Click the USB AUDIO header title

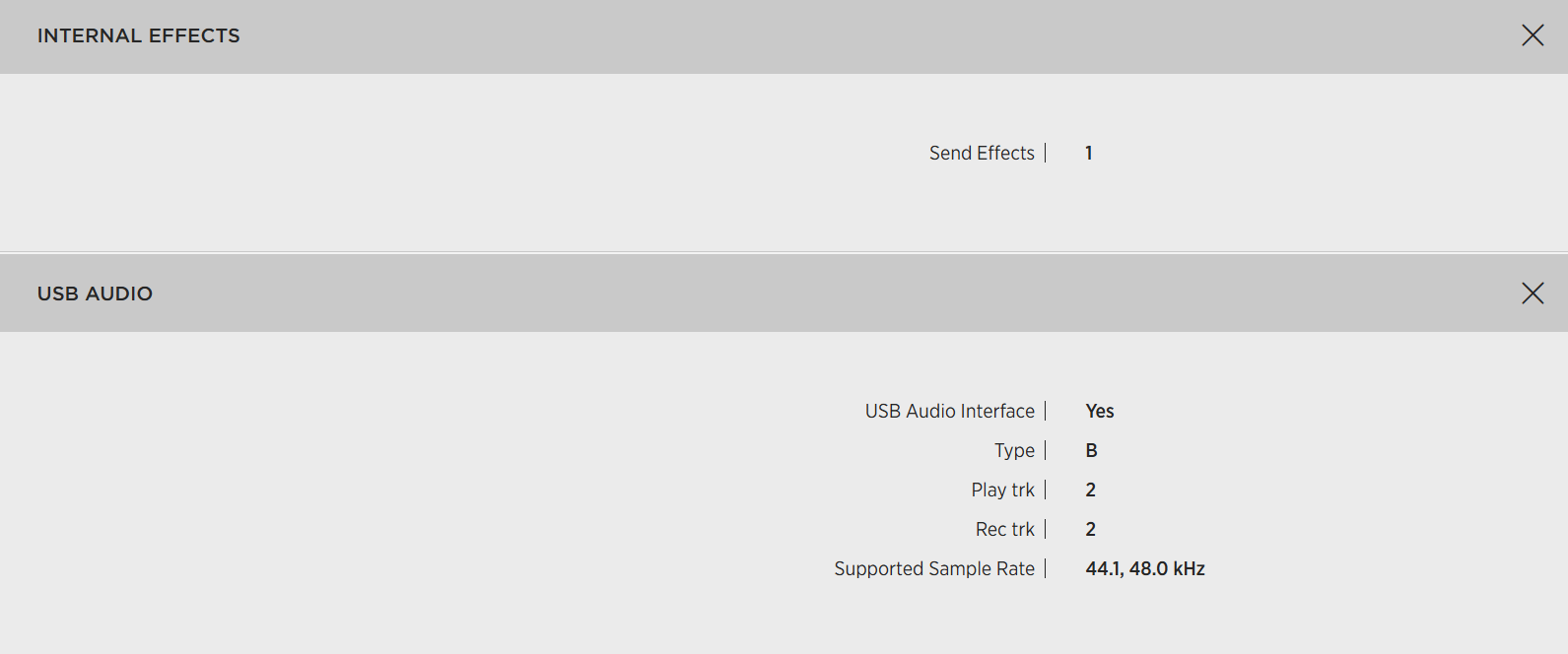[95, 294]
